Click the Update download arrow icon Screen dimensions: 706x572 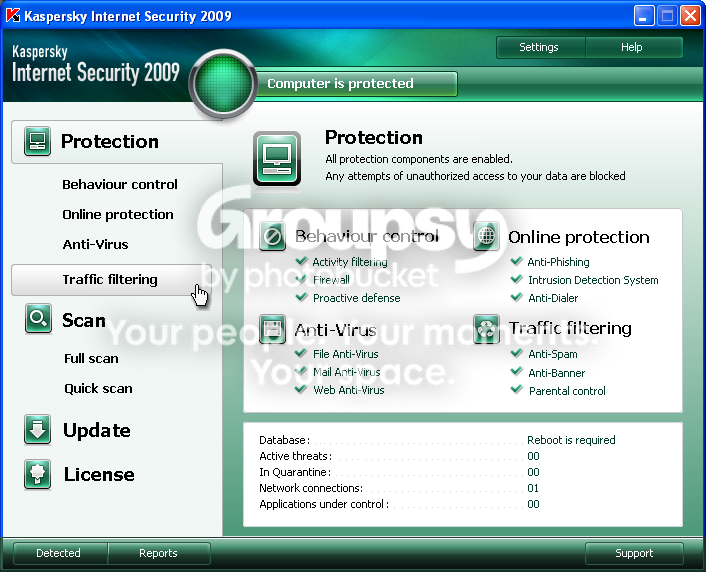pos(37,429)
